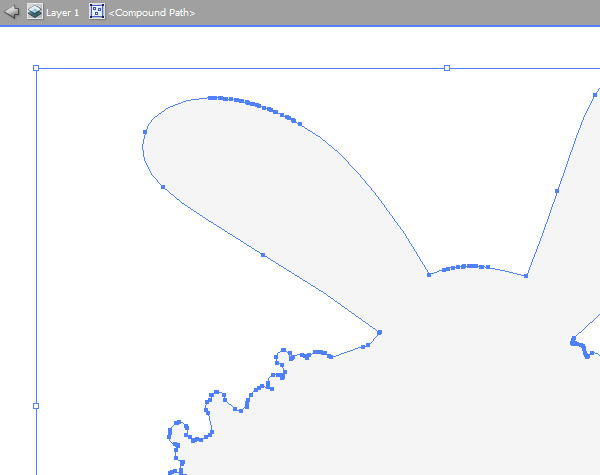Click the Layer 1 layers icon
This screenshot has height=475, width=600.
pyautogui.click(x=35, y=12)
